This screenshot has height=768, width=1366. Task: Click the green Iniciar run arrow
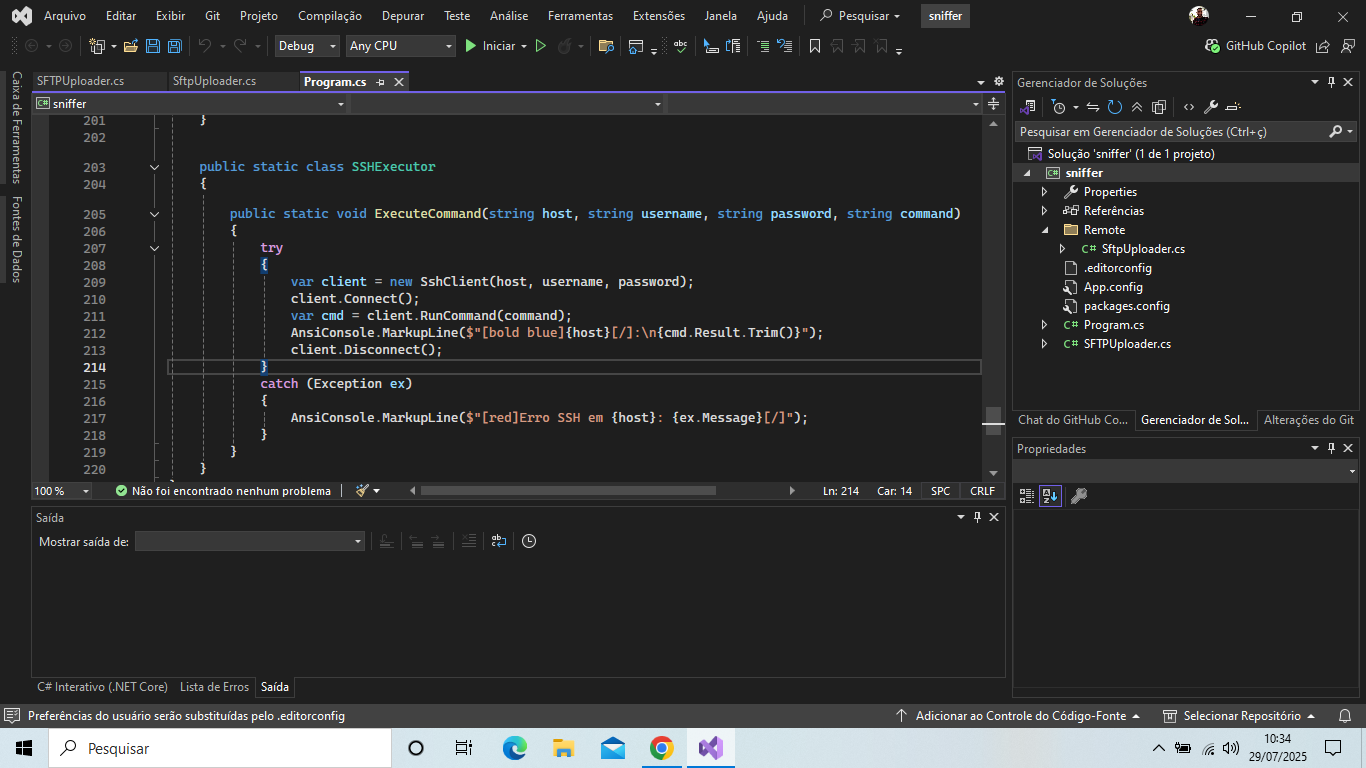point(471,46)
